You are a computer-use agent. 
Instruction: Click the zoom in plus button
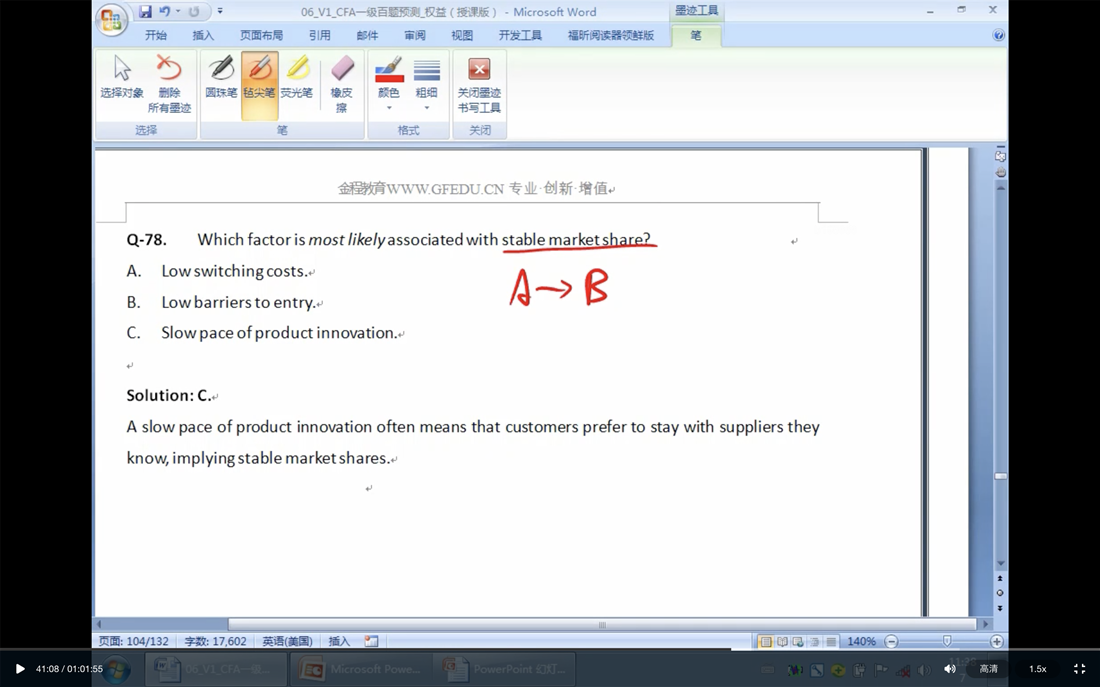click(996, 641)
